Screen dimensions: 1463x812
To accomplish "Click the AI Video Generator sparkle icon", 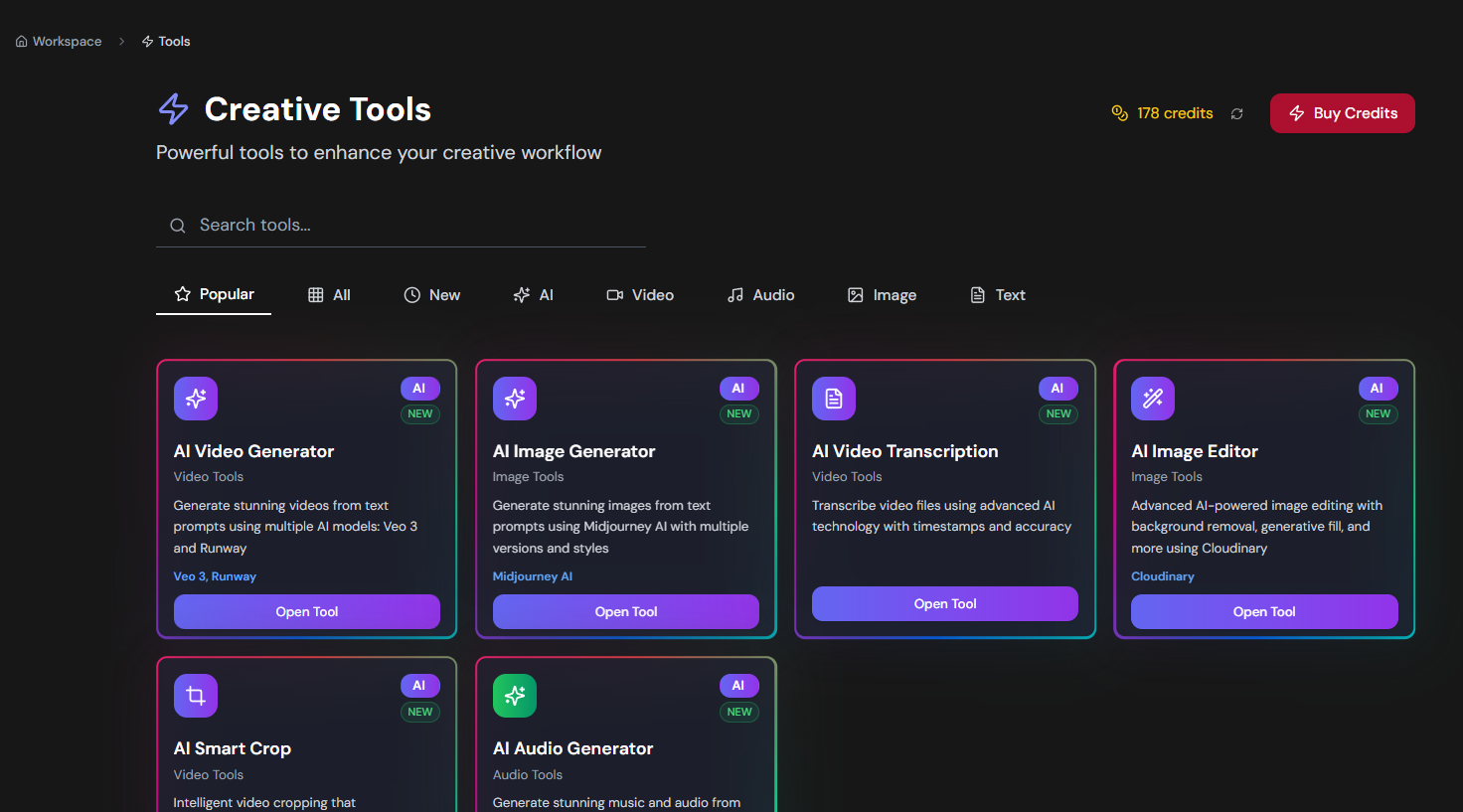I will click(196, 399).
